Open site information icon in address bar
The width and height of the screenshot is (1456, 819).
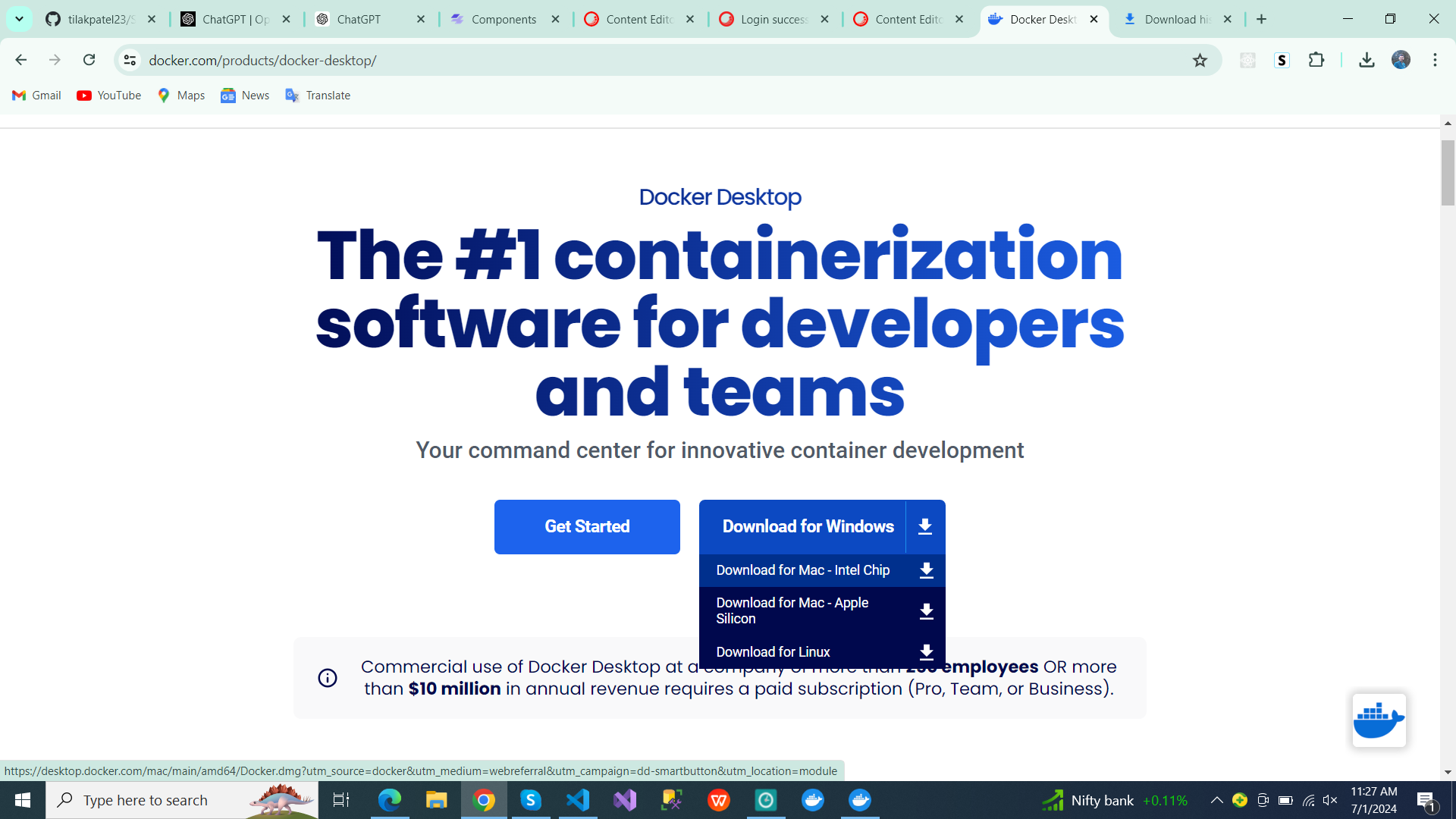pos(130,61)
